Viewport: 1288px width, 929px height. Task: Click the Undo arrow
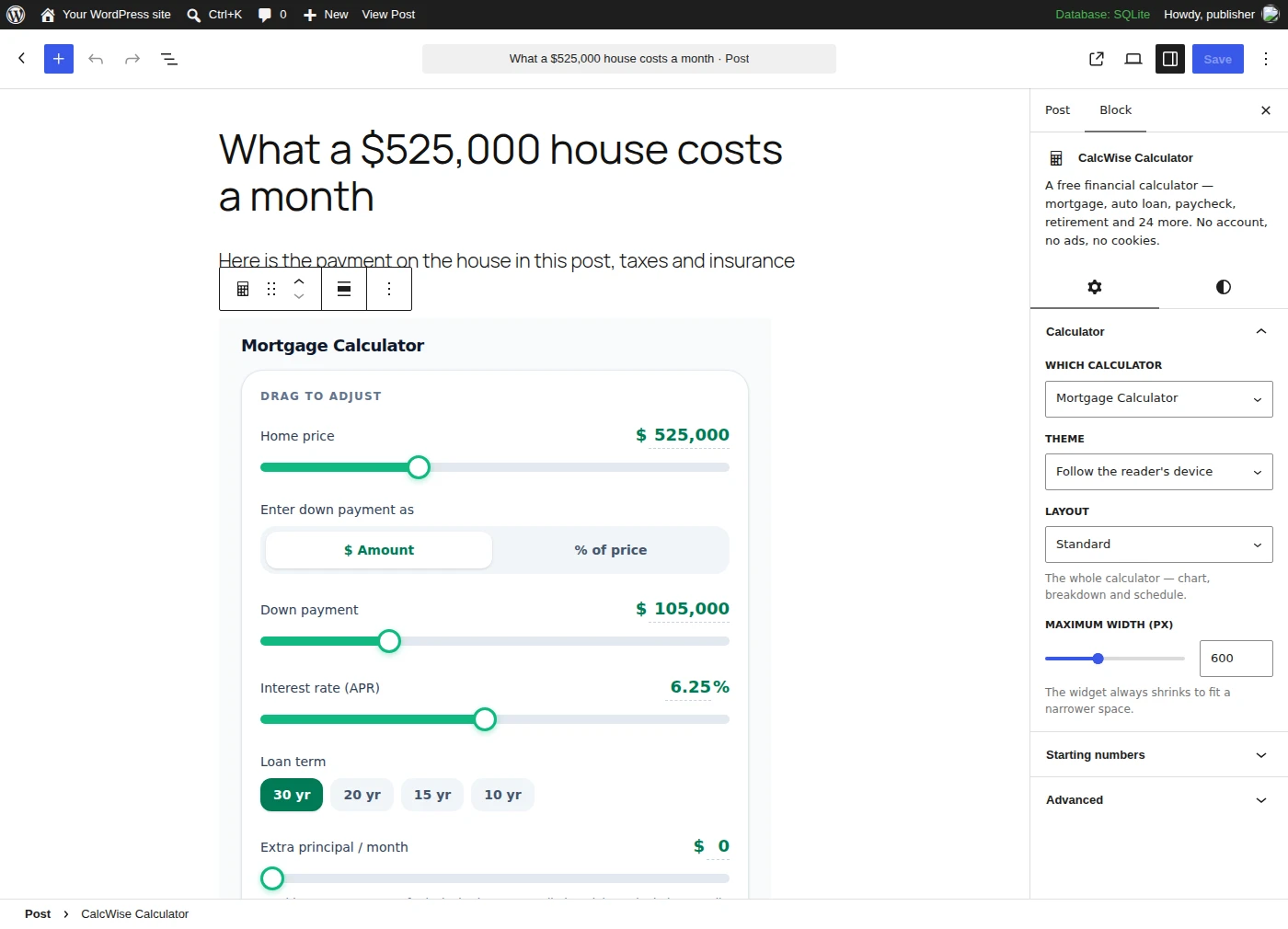click(96, 59)
